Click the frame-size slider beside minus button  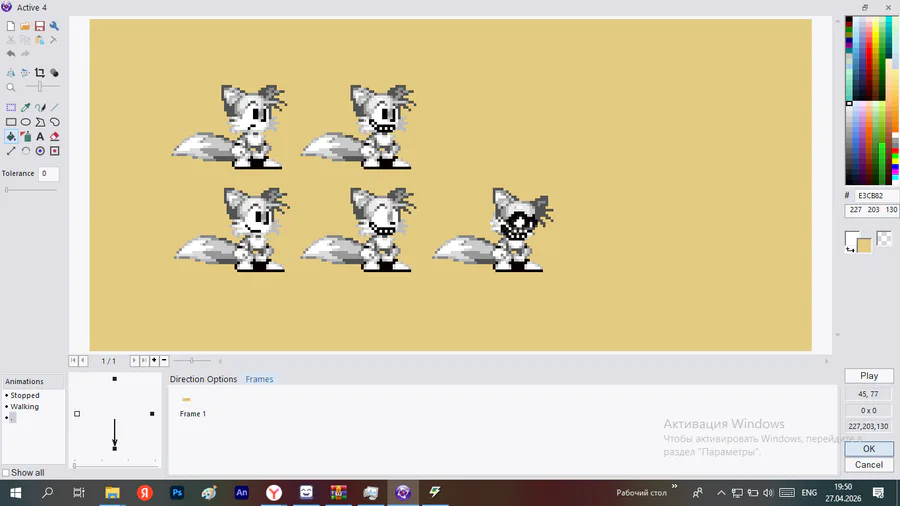192,361
